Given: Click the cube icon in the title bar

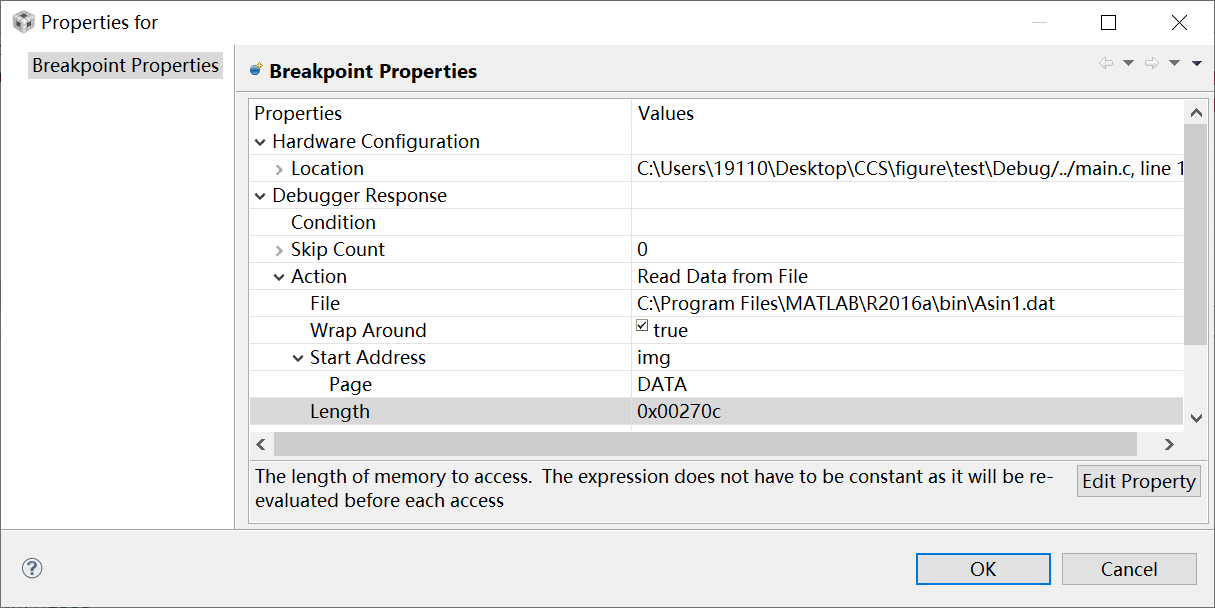Looking at the screenshot, I should pyautogui.click(x=22, y=20).
